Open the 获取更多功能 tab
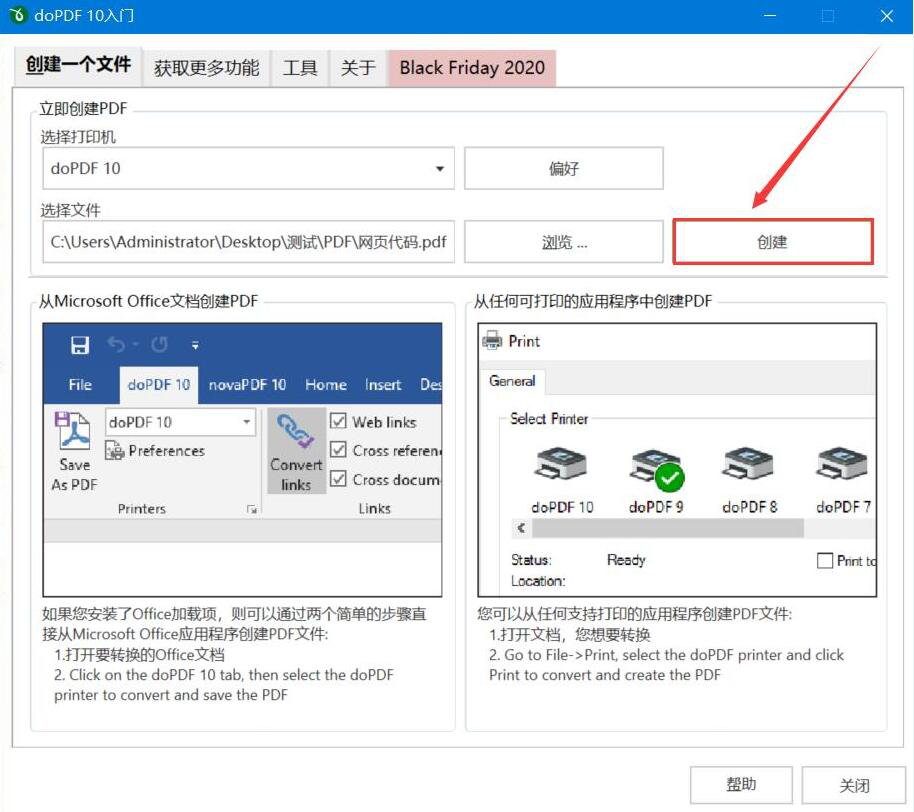This screenshot has height=812, width=914. pos(206,68)
